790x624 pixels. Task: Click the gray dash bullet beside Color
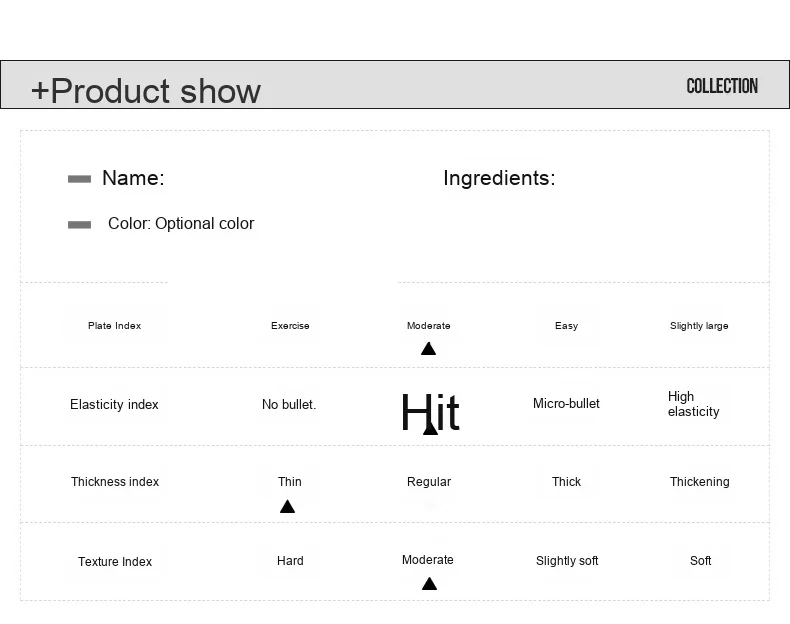point(79,225)
